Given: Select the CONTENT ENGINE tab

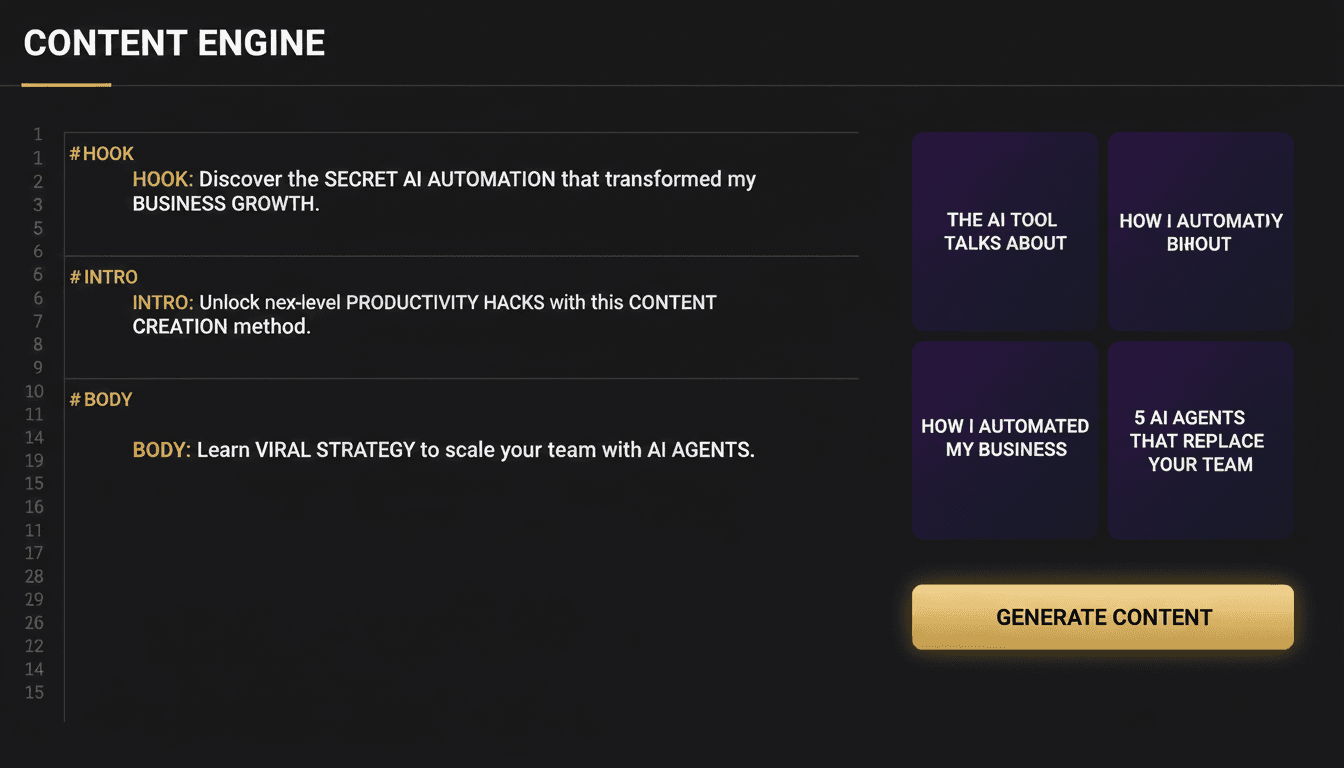Looking at the screenshot, I should tap(173, 42).
